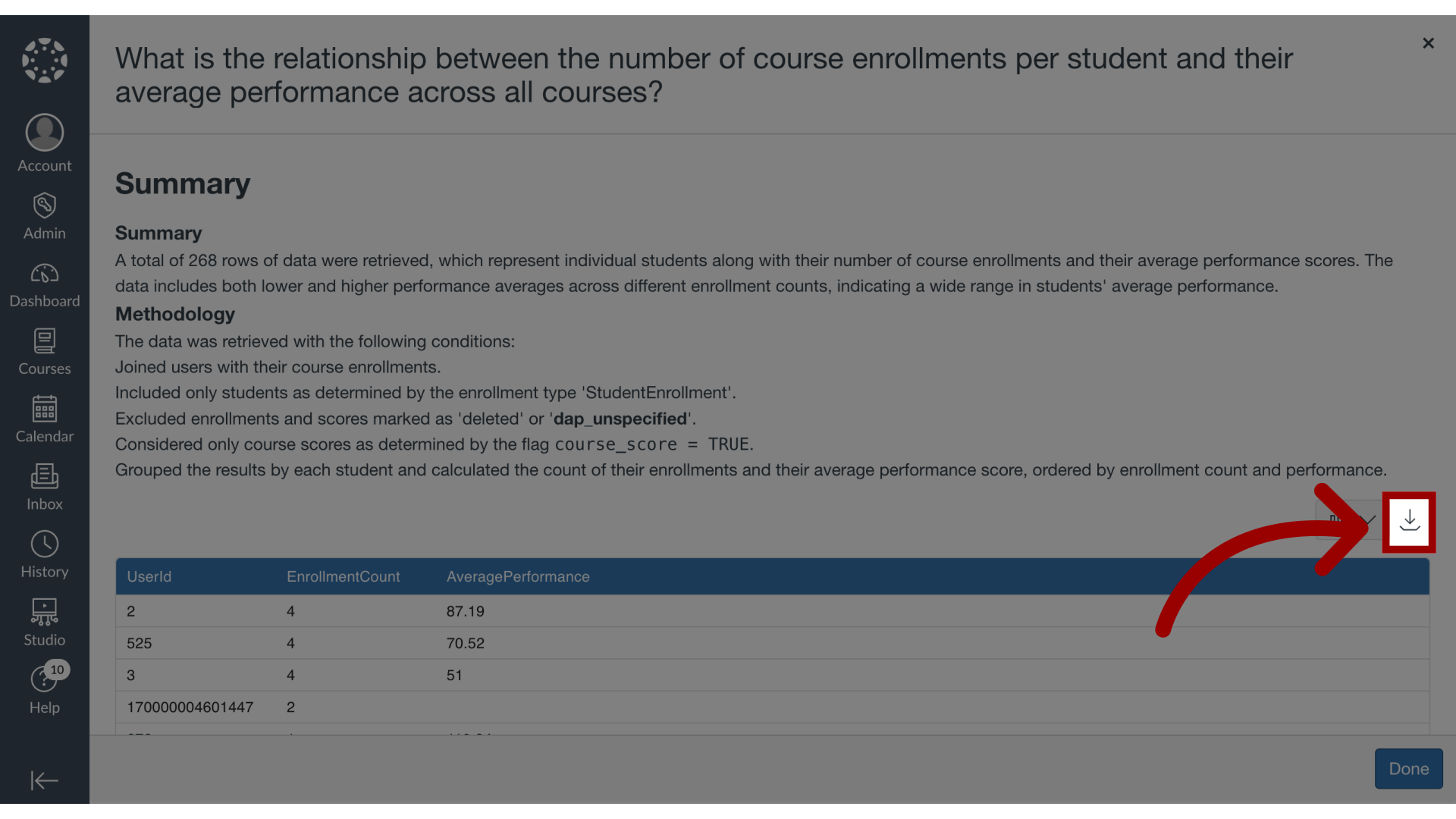Click the collapse left sidebar arrow

click(x=44, y=781)
